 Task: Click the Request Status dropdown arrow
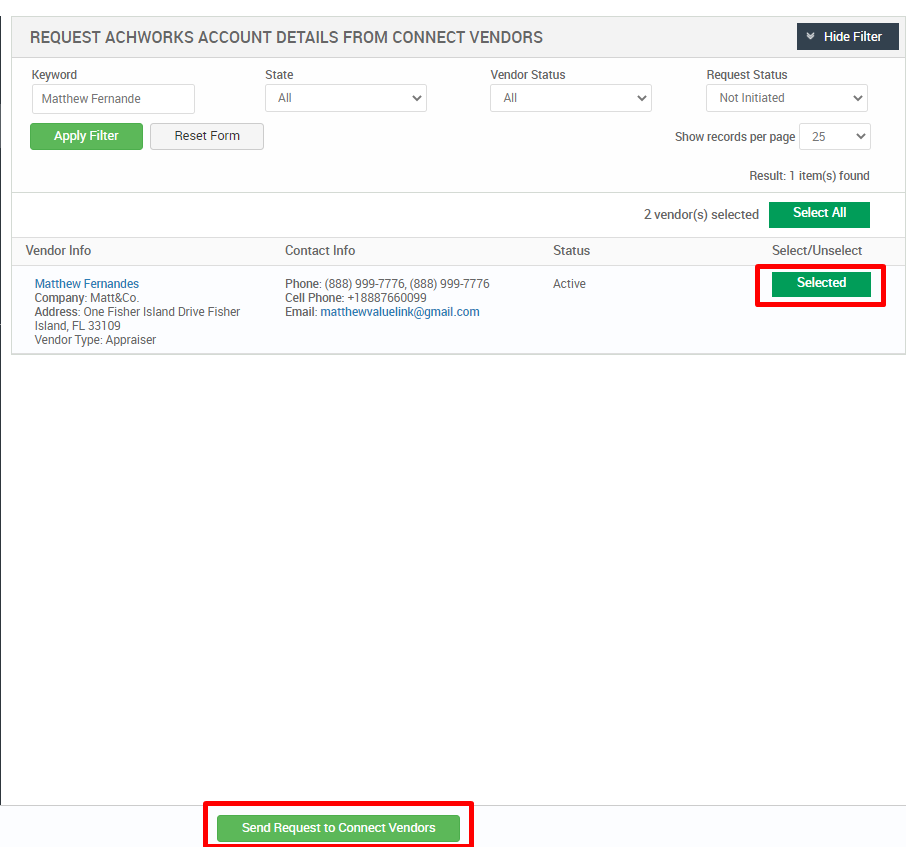click(x=858, y=98)
